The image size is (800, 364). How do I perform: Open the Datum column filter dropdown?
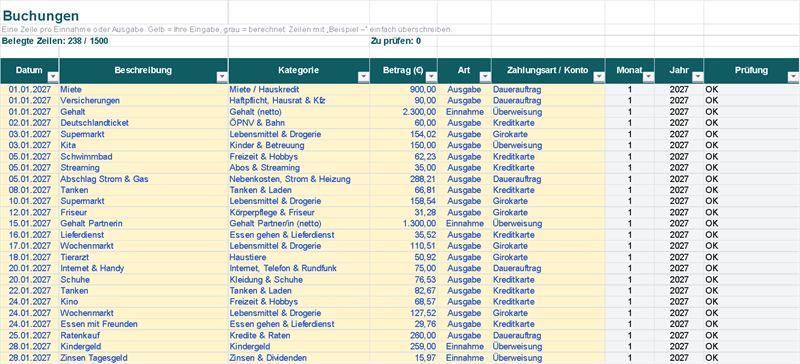click(x=53, y=77)
